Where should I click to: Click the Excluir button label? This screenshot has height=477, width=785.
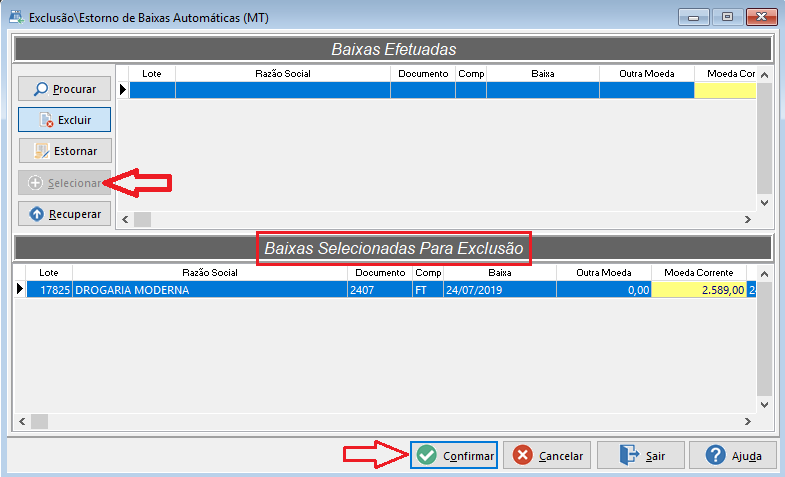point(75,120)
